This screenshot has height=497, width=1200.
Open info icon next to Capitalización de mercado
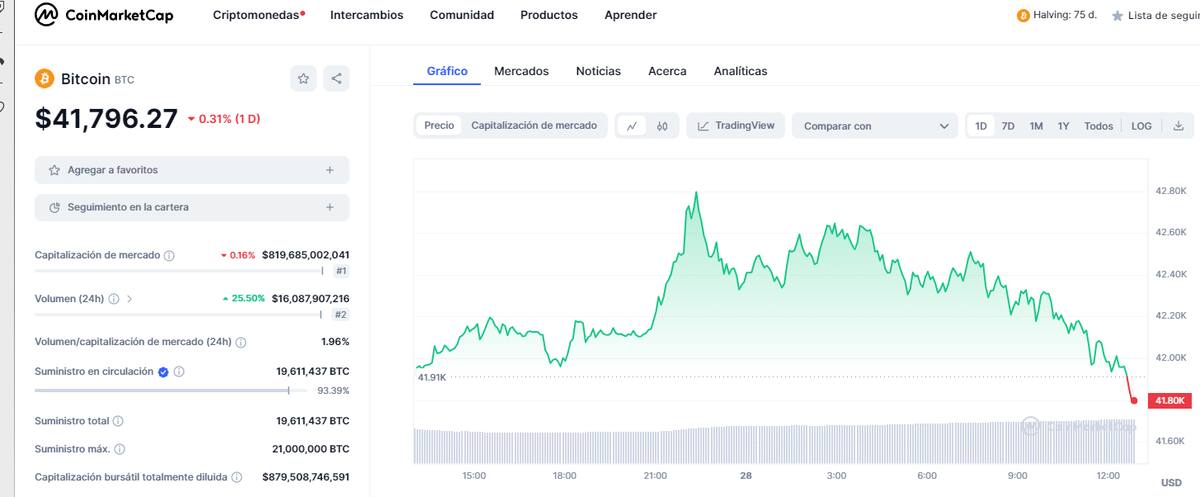coord(169,255)
